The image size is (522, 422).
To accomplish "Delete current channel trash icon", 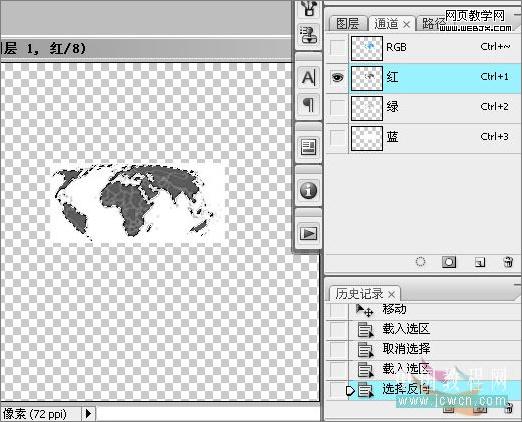I will tap(508, 262).
